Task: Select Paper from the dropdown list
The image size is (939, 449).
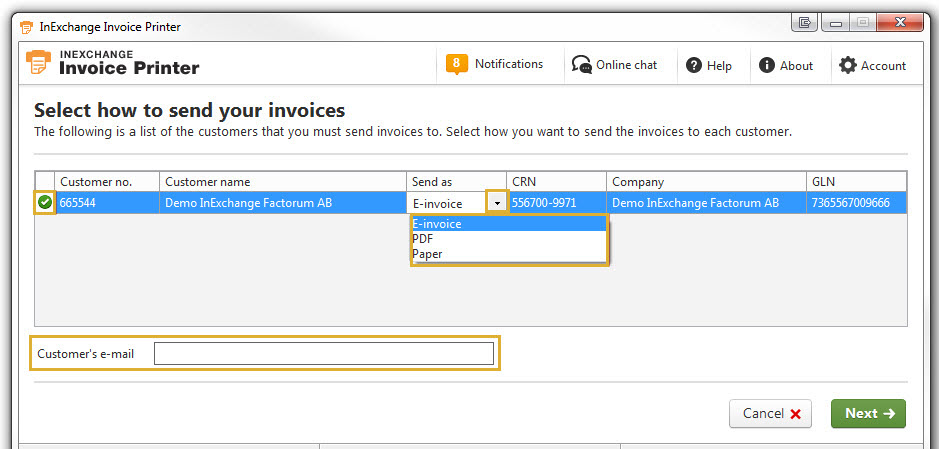Action: 508,254
